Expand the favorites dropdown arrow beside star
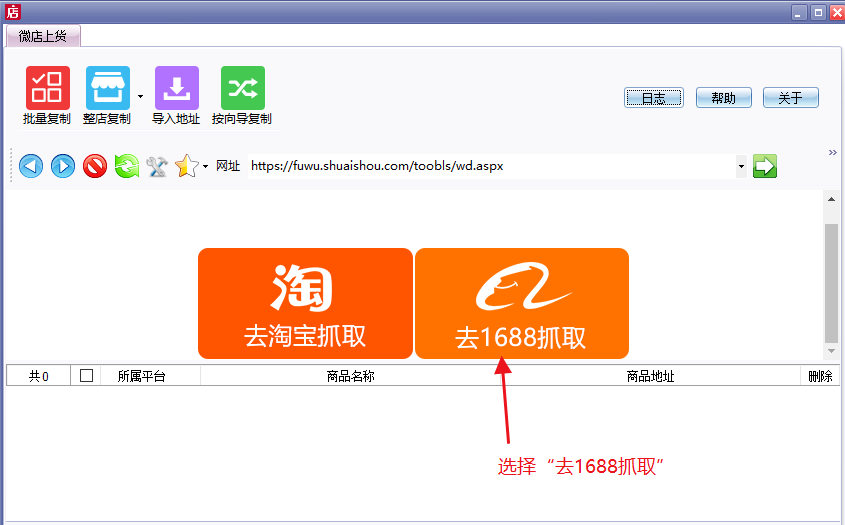 205,167
